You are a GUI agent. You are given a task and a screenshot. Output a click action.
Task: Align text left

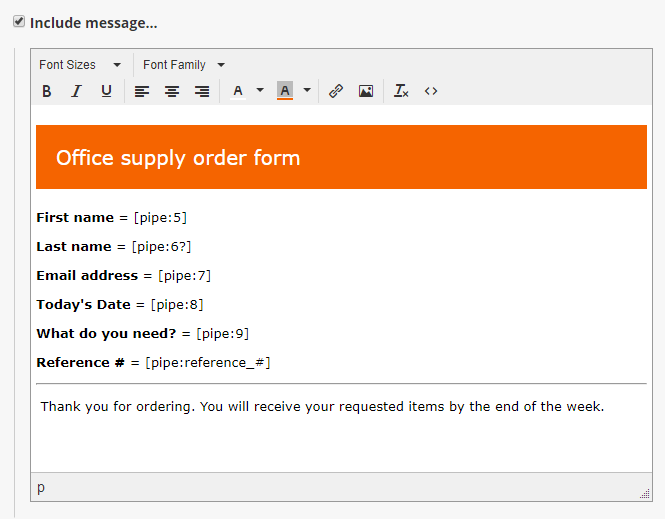click(x=142, y=91)
